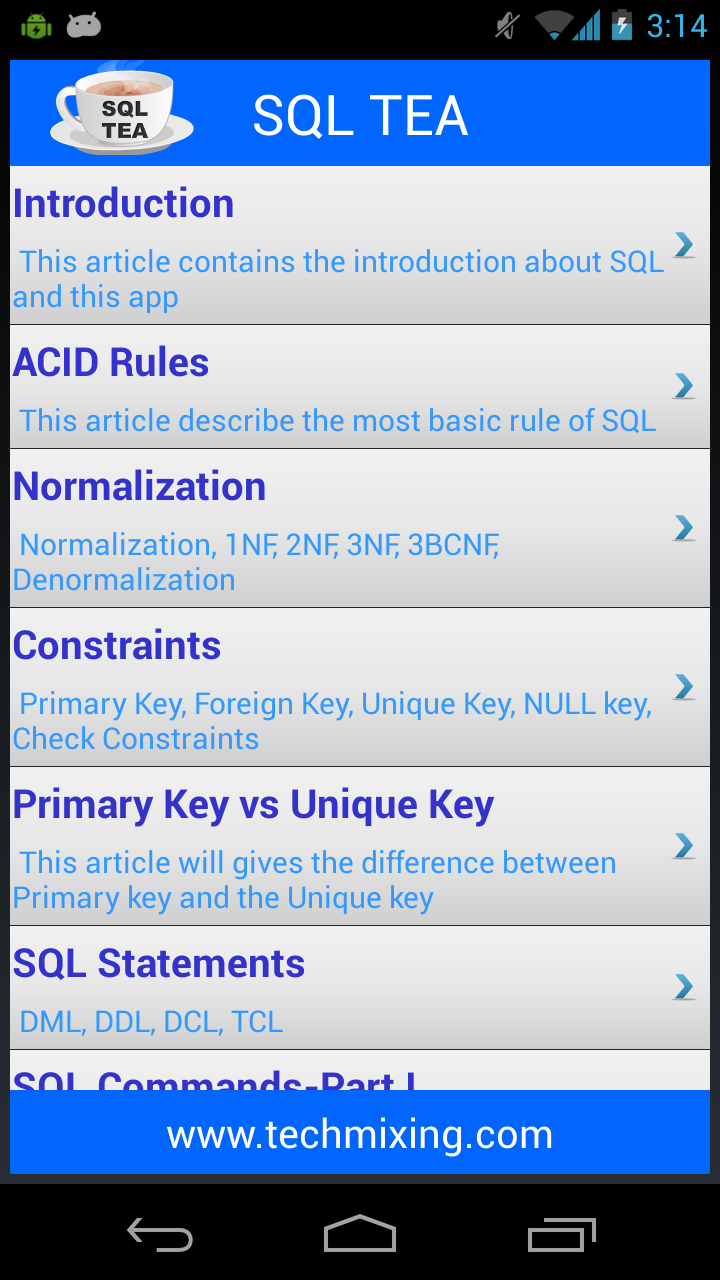Tap the SQL TEA teacup logo
The image size is (720, 1280).
(122, 112)
